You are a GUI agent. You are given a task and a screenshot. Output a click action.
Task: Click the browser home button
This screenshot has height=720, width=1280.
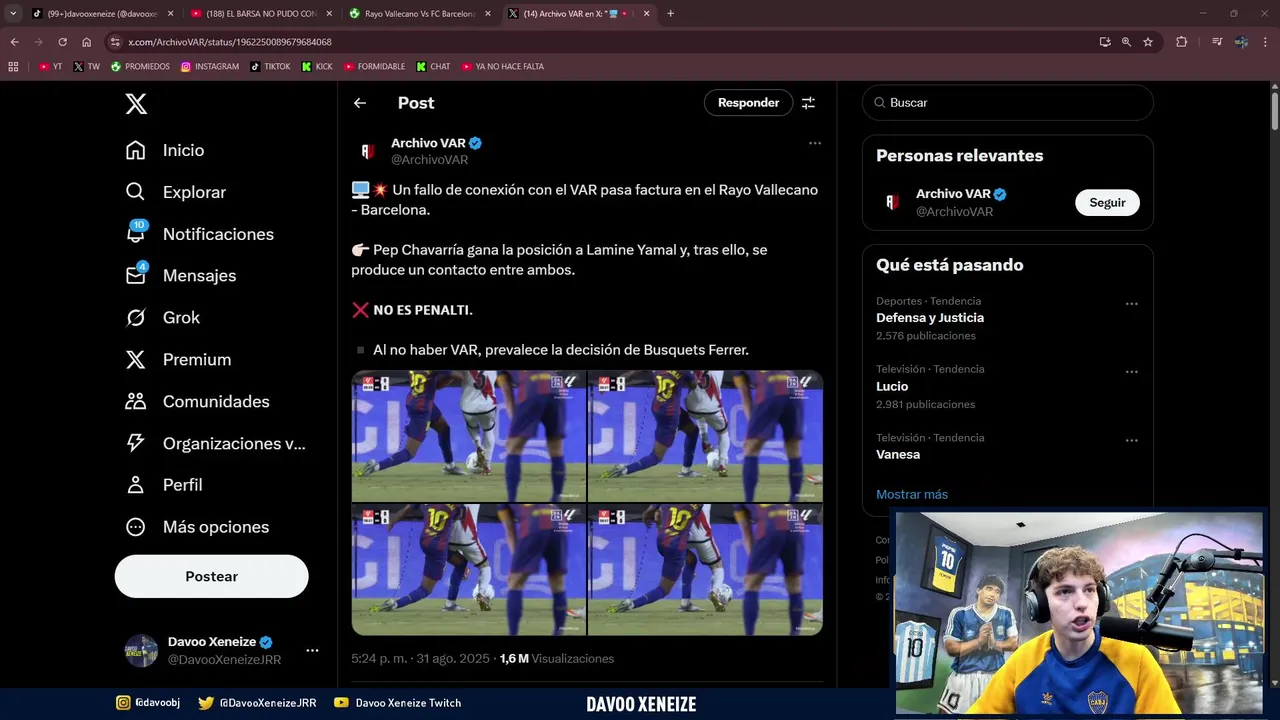86,42
